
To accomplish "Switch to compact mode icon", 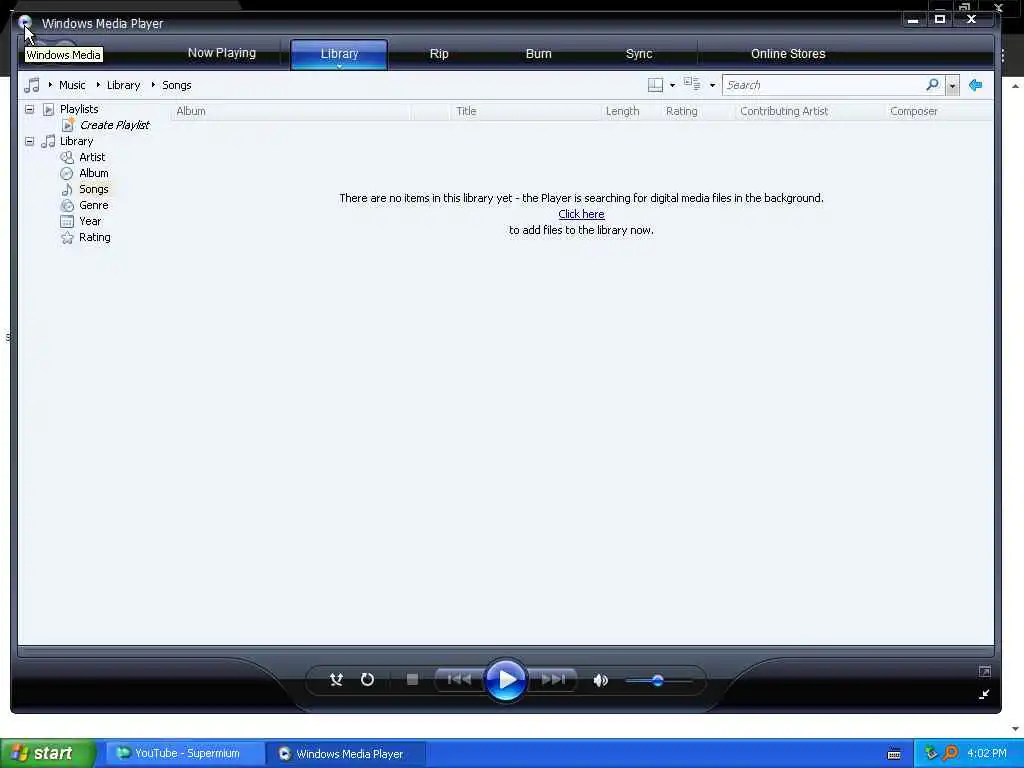I will pos(984,694).
